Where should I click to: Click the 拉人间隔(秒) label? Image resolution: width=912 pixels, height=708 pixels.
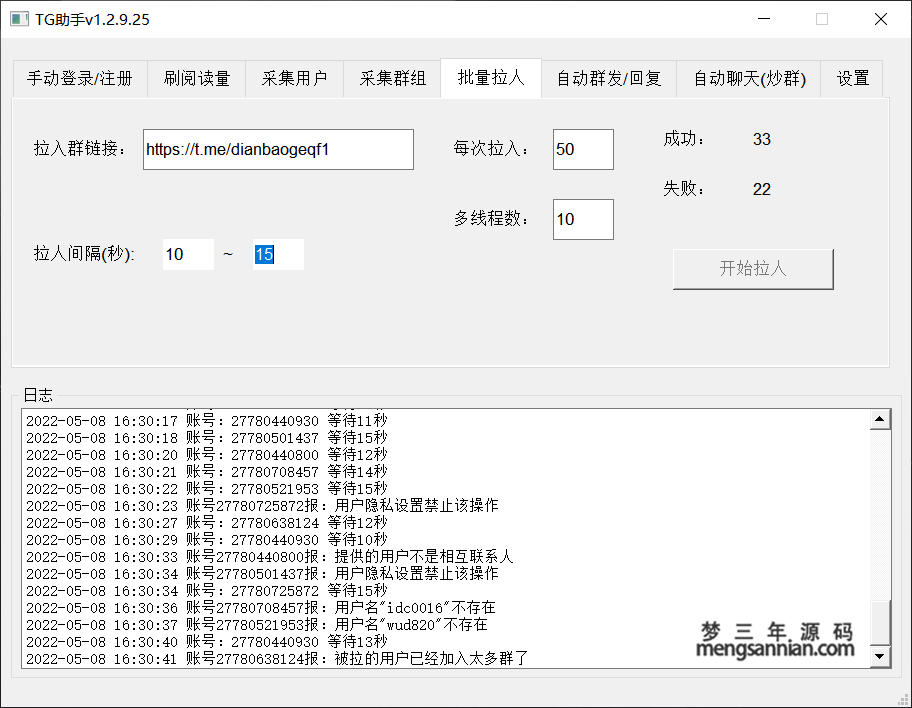pos(84,254)
